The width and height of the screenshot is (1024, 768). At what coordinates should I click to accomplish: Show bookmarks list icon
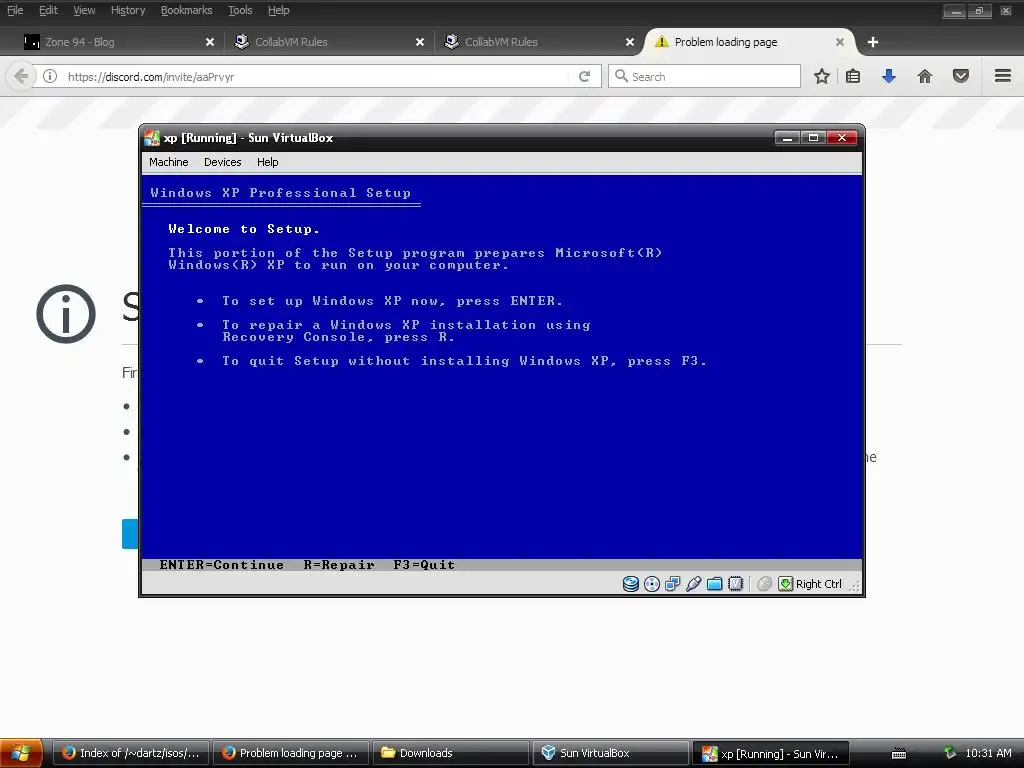tap(853, 76)
